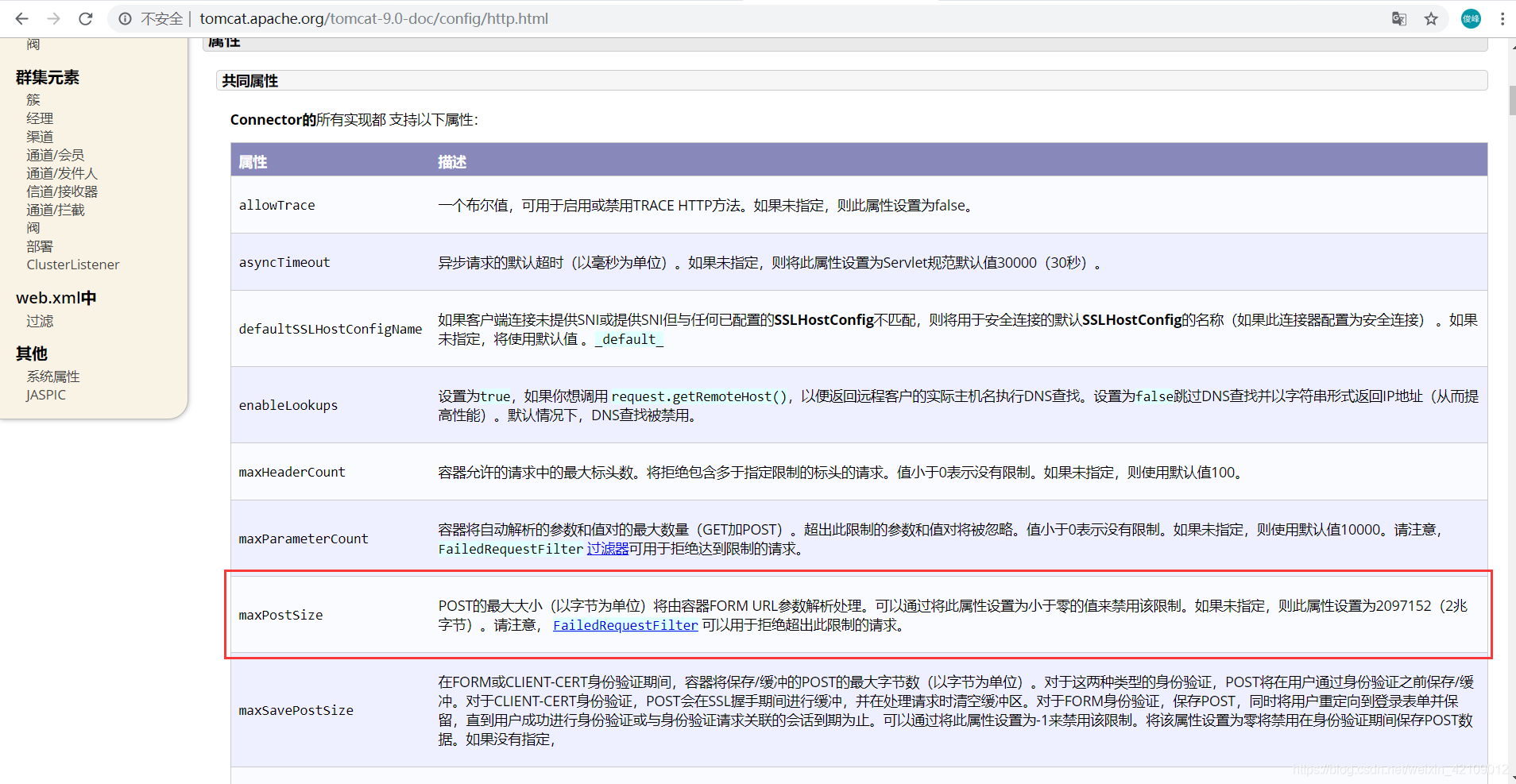Open the JASPIC sidebar link

click(46, 395)
